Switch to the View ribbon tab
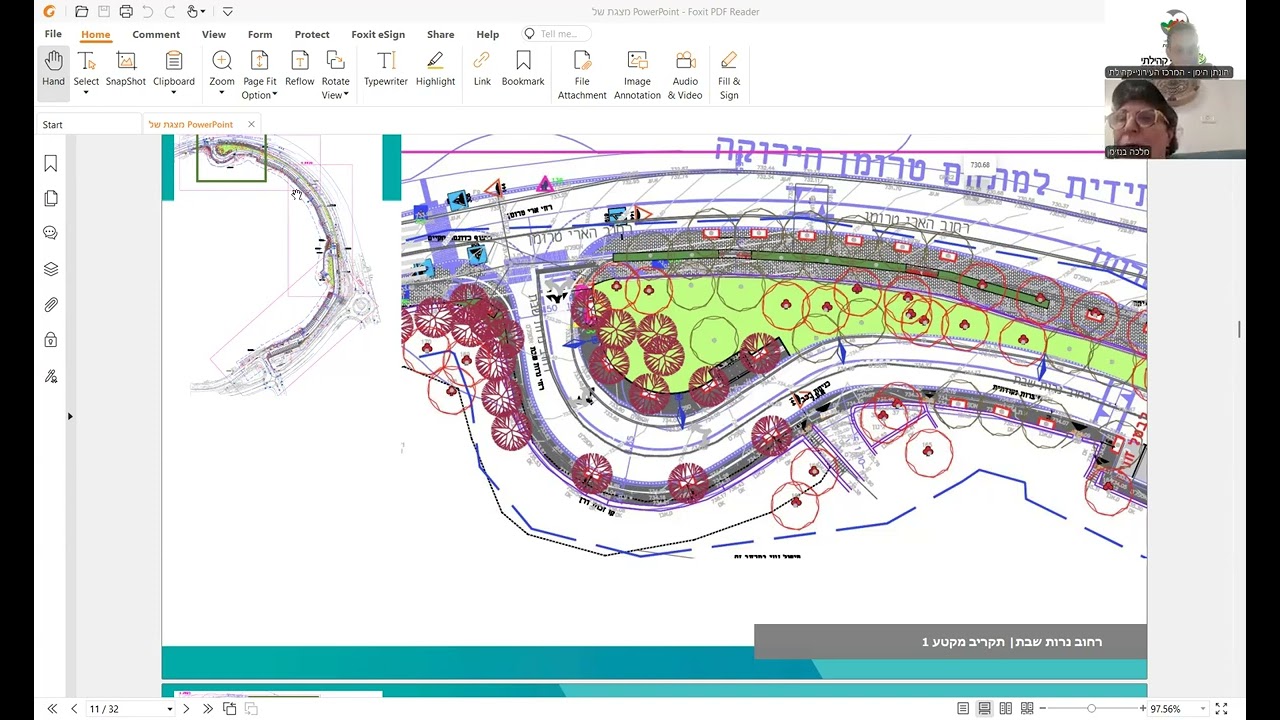The width and height of the screenshot is (1280, 720). point(213,34)
